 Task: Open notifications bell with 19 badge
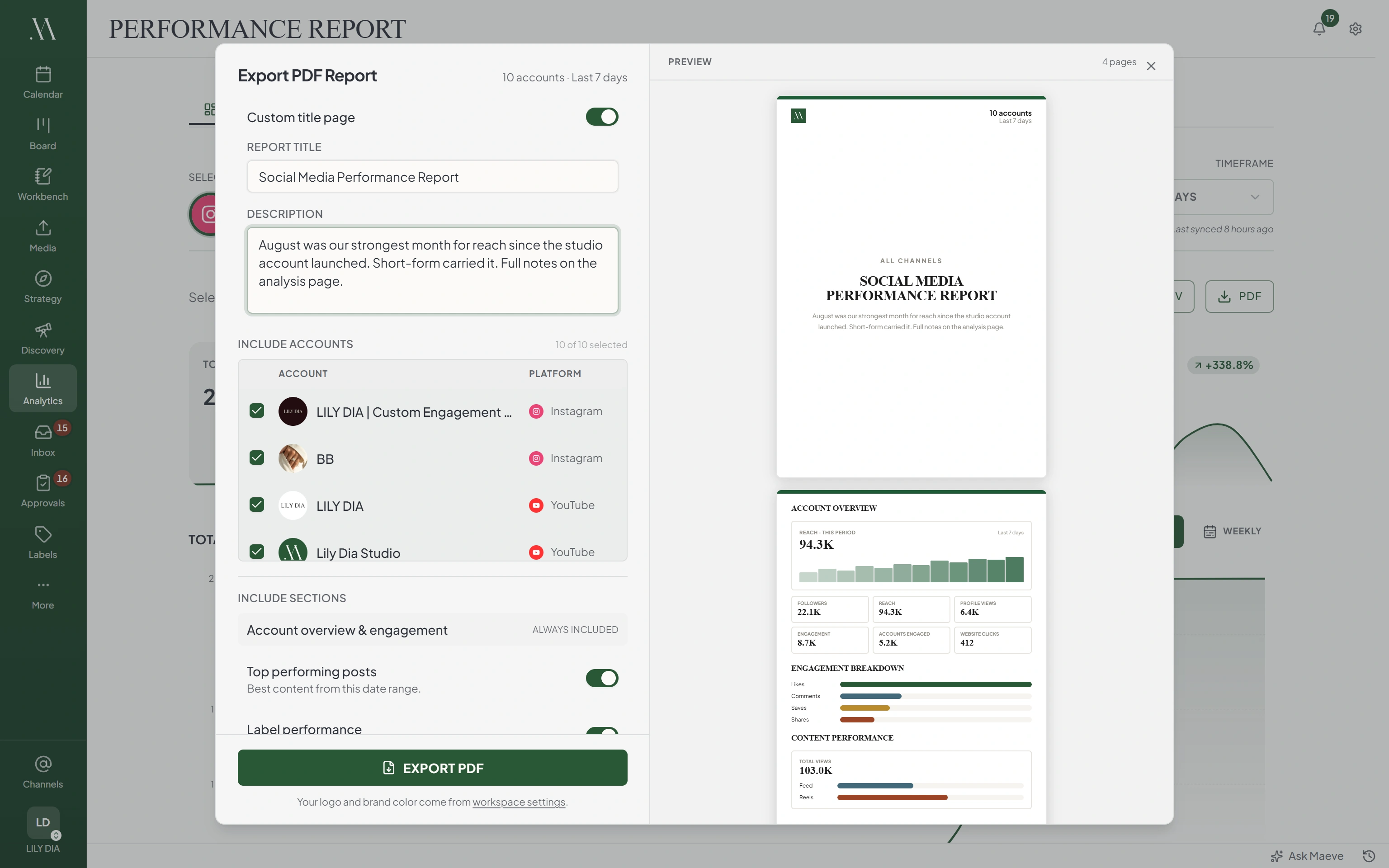(1319, 28)
